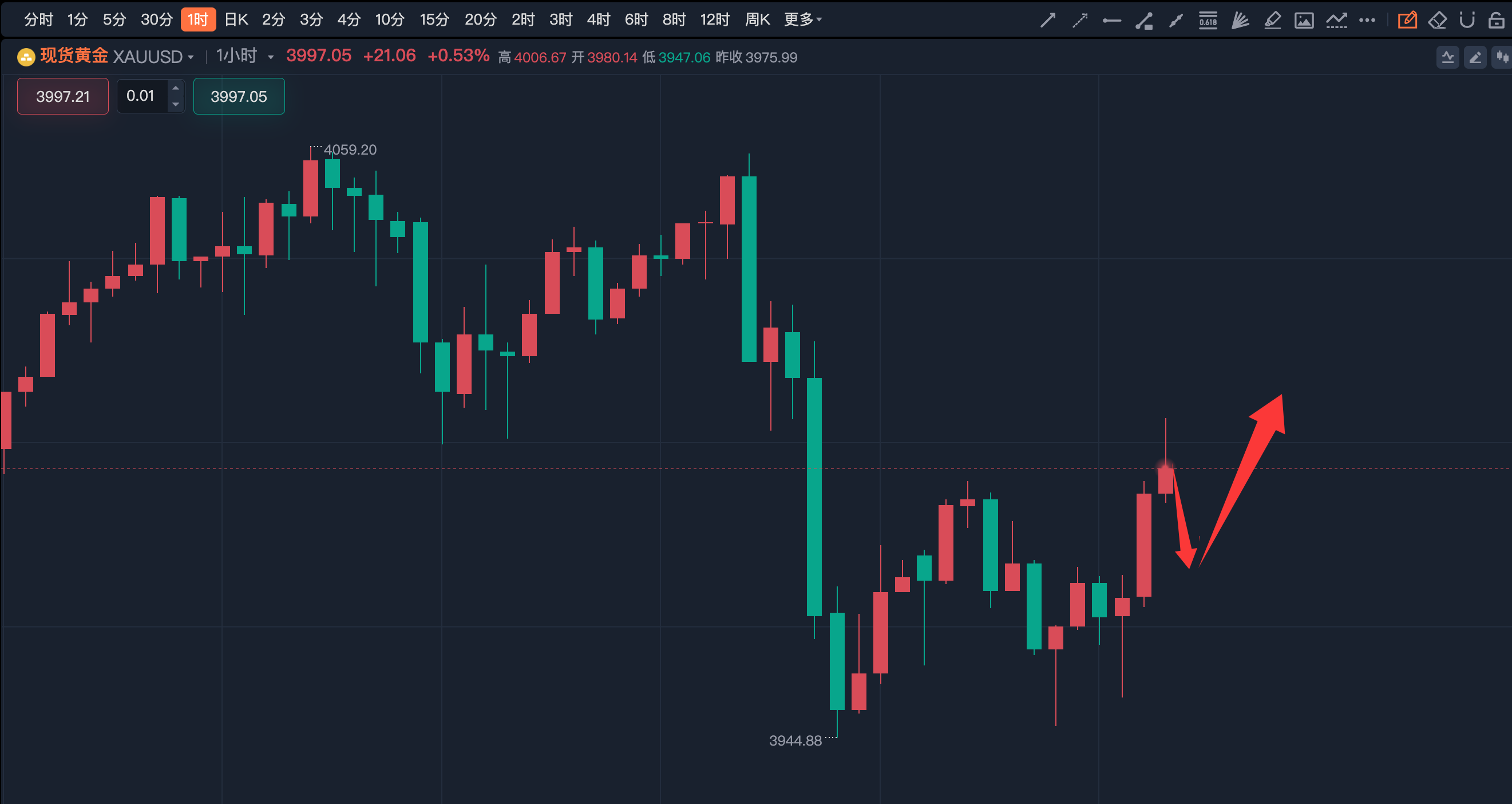Switch to the 日K timeframe tab
Screen dimensions: 1512x804
(x=236, y=19)
